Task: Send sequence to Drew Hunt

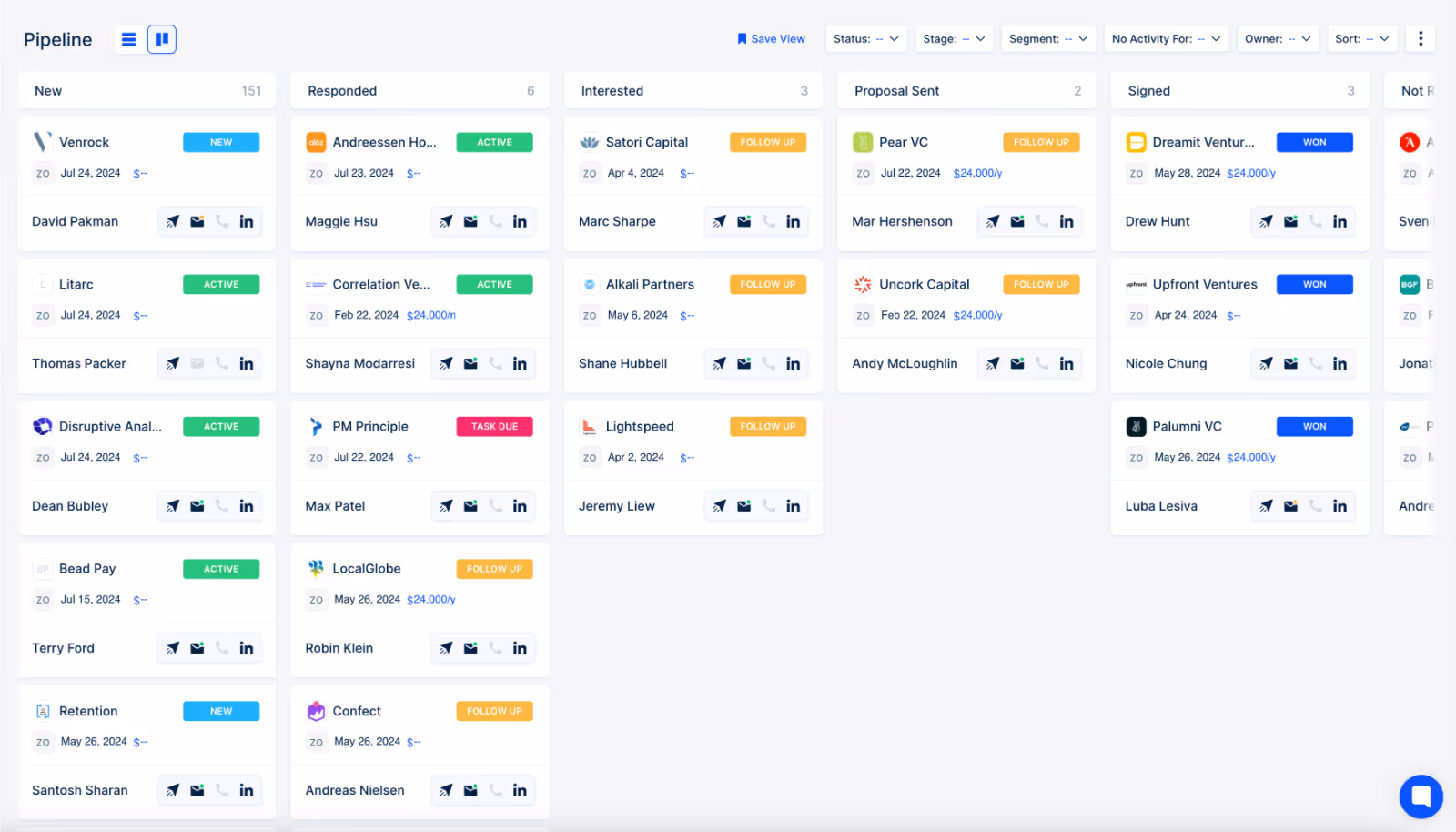Action: click(x=1266, y=221)
